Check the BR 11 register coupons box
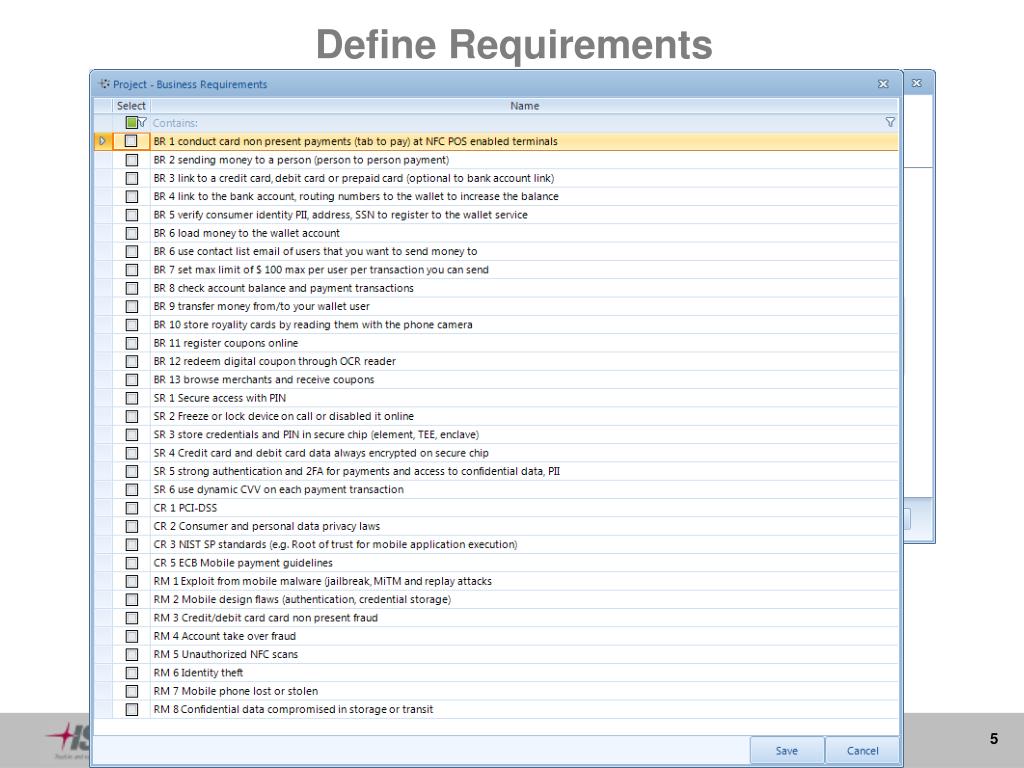This screenshot has width=1024, height=768. point(132,343)
